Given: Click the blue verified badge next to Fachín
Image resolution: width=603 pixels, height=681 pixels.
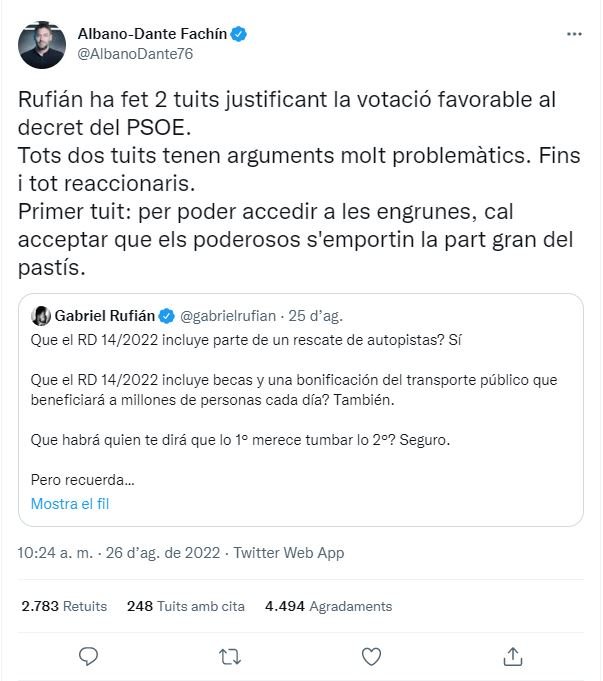Looking at the screenshot, I should (x=239, y=34).
